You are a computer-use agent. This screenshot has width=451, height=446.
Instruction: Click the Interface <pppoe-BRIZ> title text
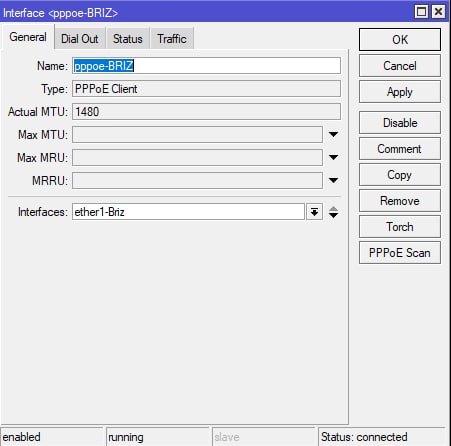coord(60,13)
